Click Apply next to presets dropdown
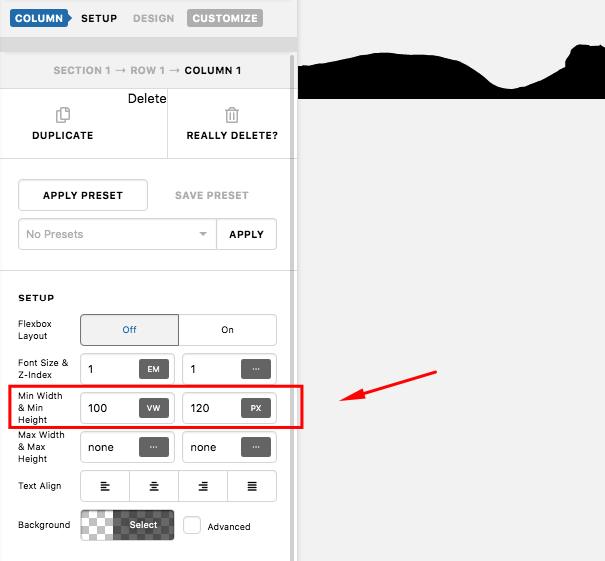Viewport: 605px width, 561px height. 246,234
